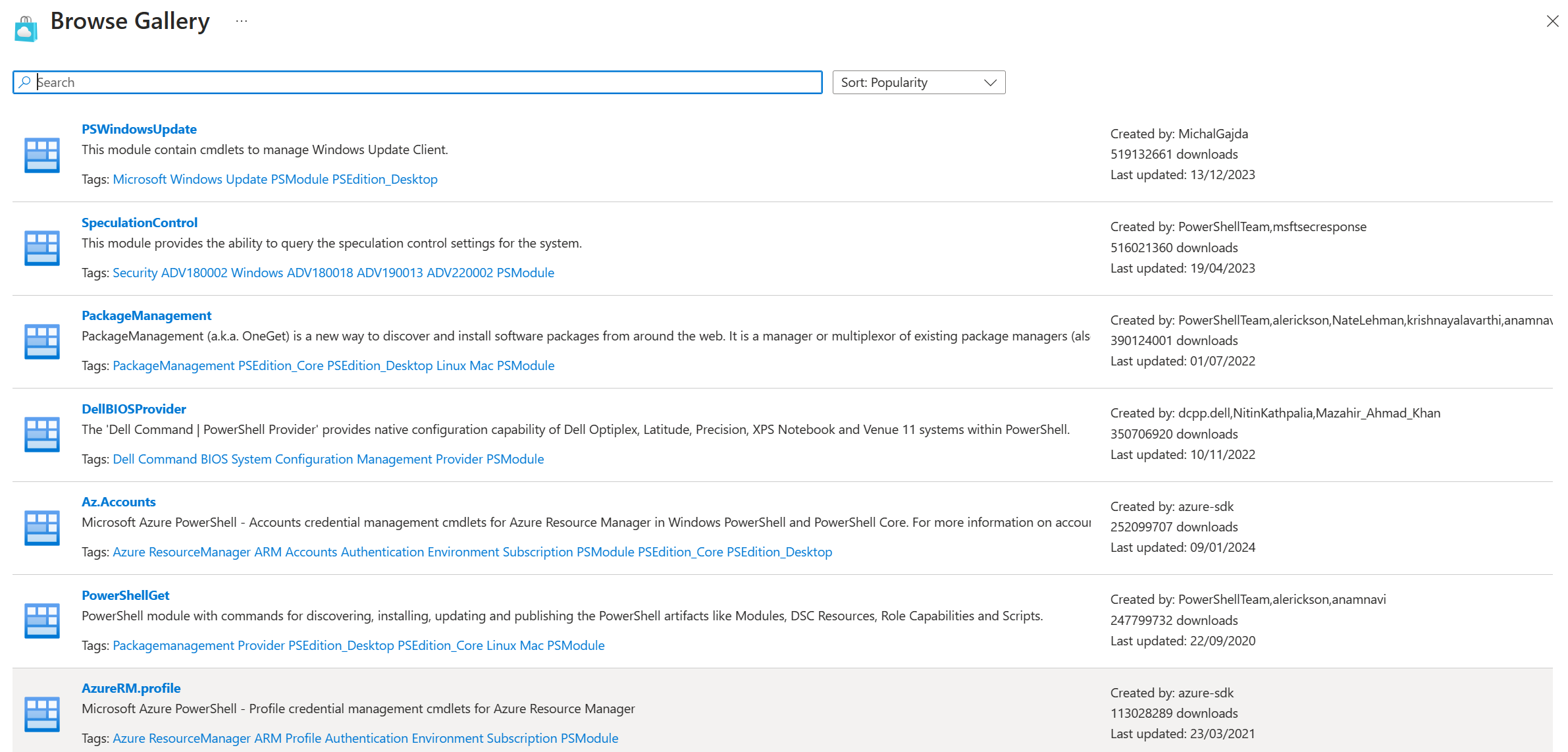This screenshot has height=752, width=1568.
Task: Click Az.Accounts Azure ResourceManager tags link
Action: point(473,552)
